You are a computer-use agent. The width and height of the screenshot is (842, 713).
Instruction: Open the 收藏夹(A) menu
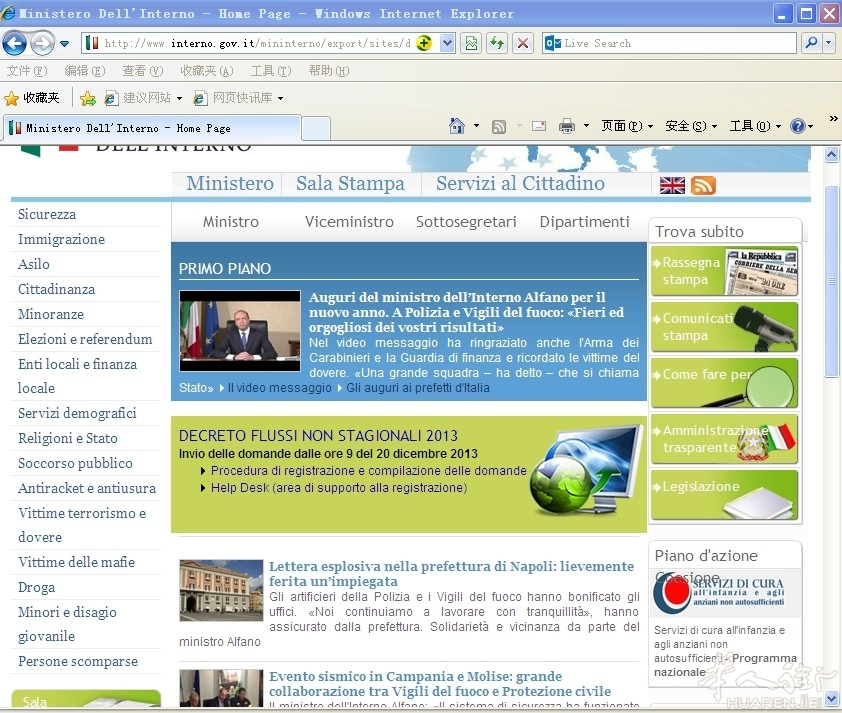coord(207,71)
